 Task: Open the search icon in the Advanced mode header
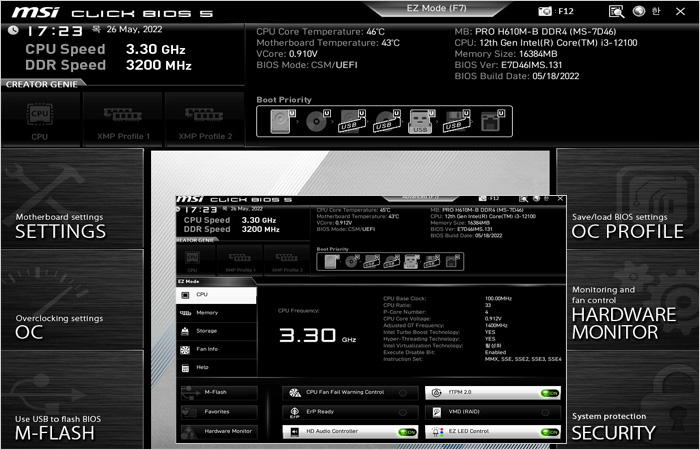616,11
